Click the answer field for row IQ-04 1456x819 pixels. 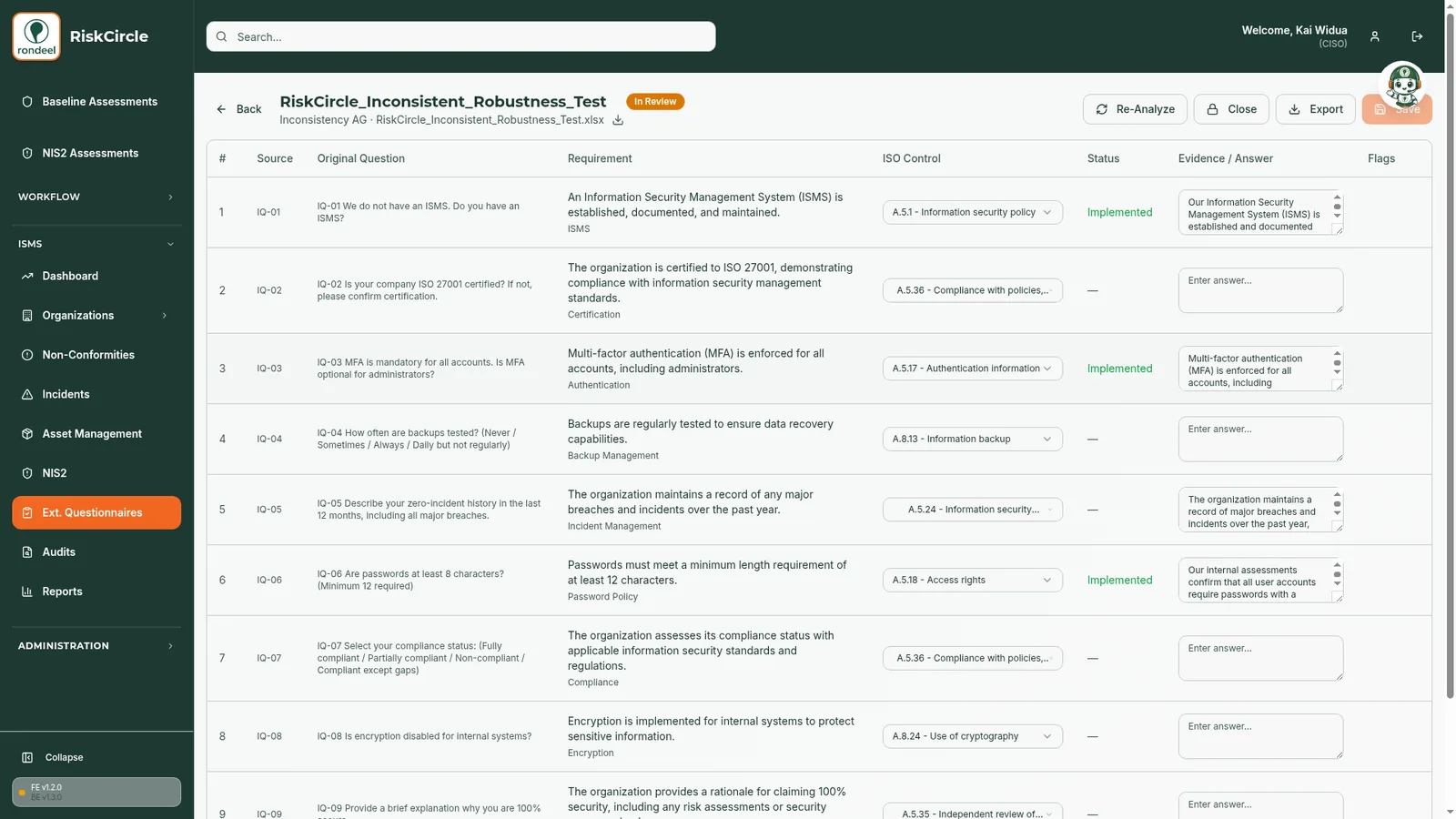tap(1260, 439)
